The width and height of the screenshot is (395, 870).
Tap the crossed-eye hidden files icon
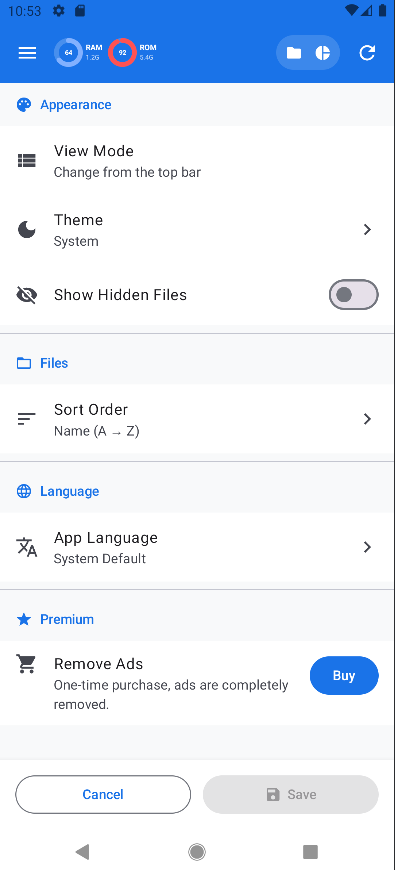pos(27,295)
